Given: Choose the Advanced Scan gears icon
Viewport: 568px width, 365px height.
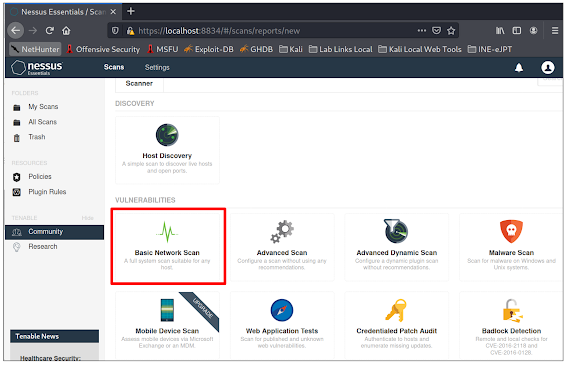Looking at the screenshot, I should 282,231.
